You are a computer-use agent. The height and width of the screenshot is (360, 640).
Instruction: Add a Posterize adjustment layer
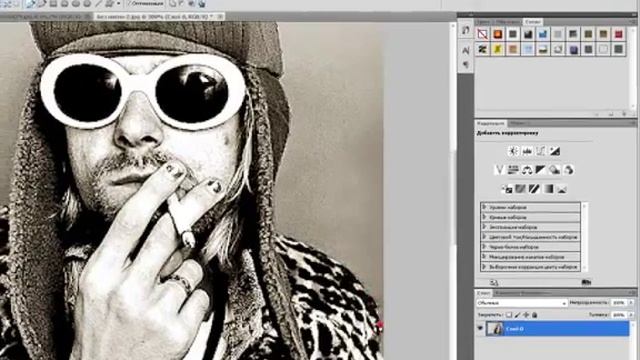point(520,189)
